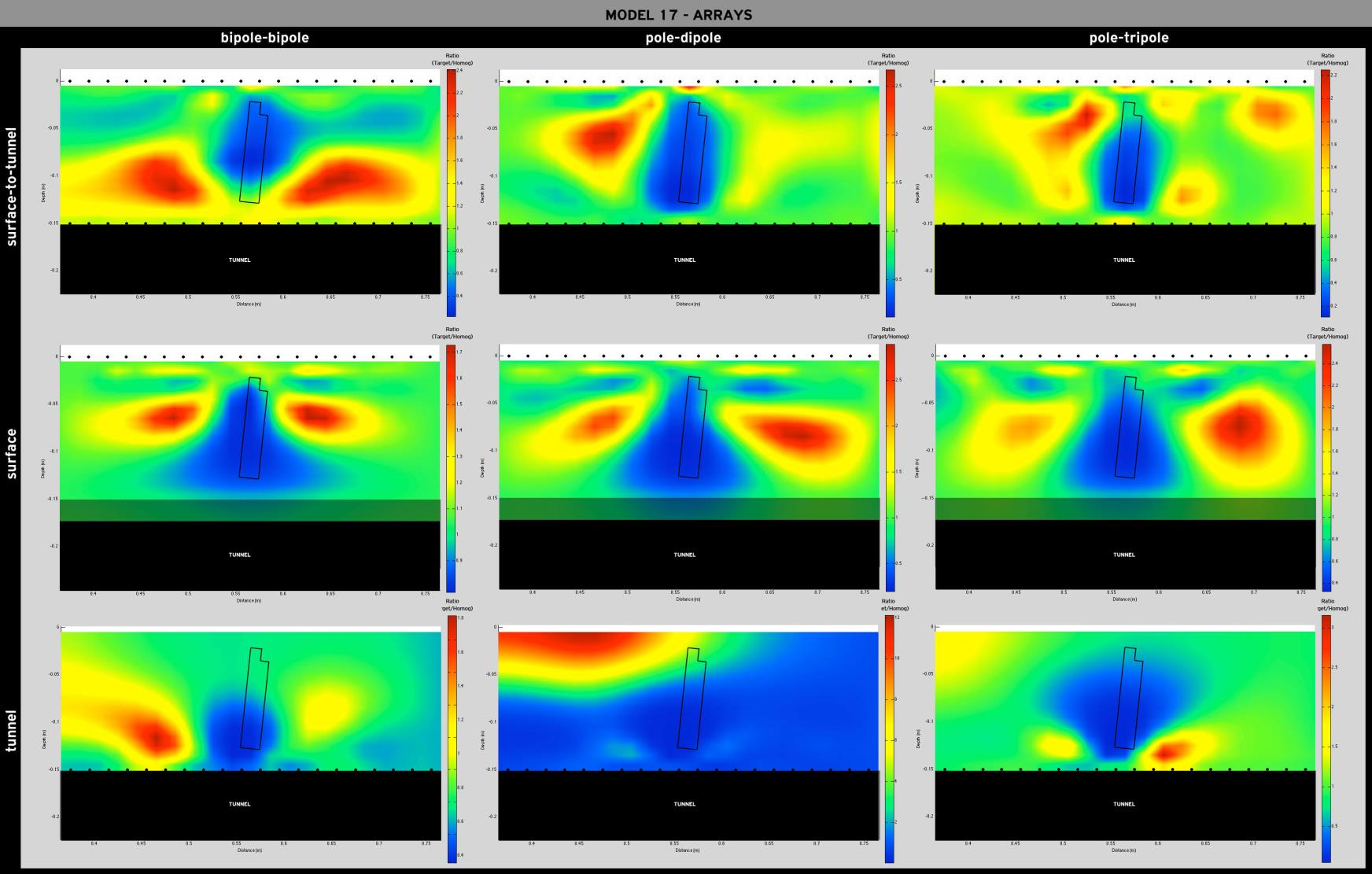Click Ratio (Target/Homog) label above surface-to-tunnel bipole-bipole colorbar
Viewport: 1372px width, 874px height.
point(452,59)
